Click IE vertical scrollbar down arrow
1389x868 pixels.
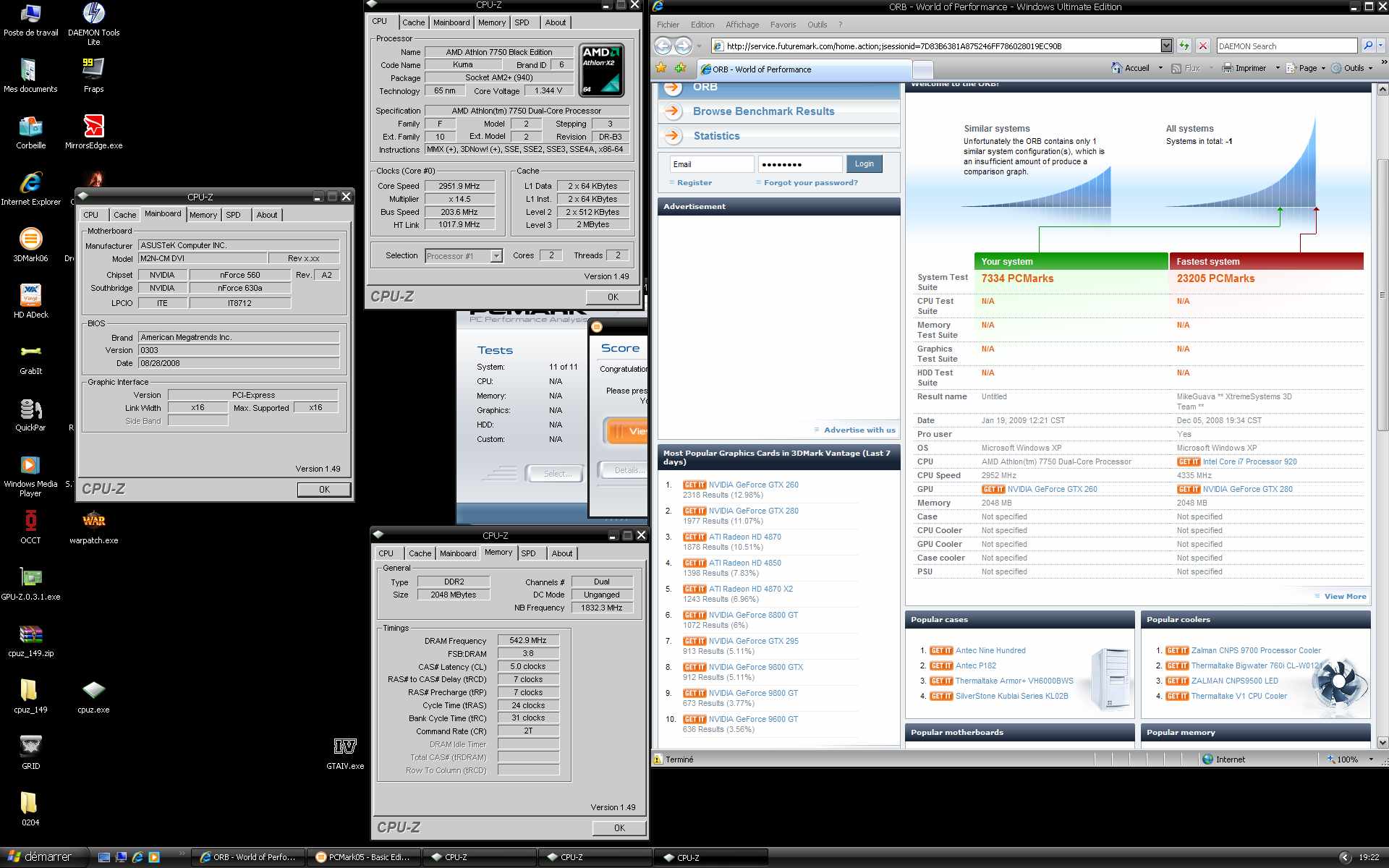click(1382, 742)
